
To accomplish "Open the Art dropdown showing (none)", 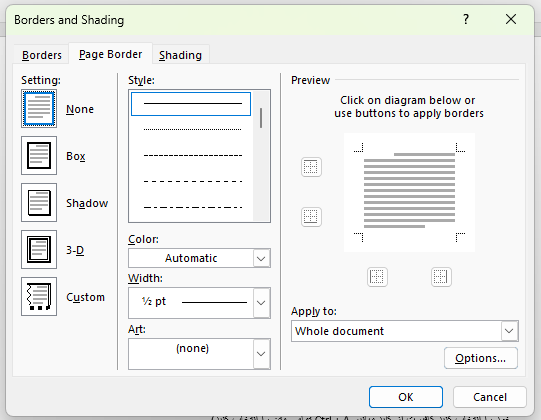I will click(199, 354).
